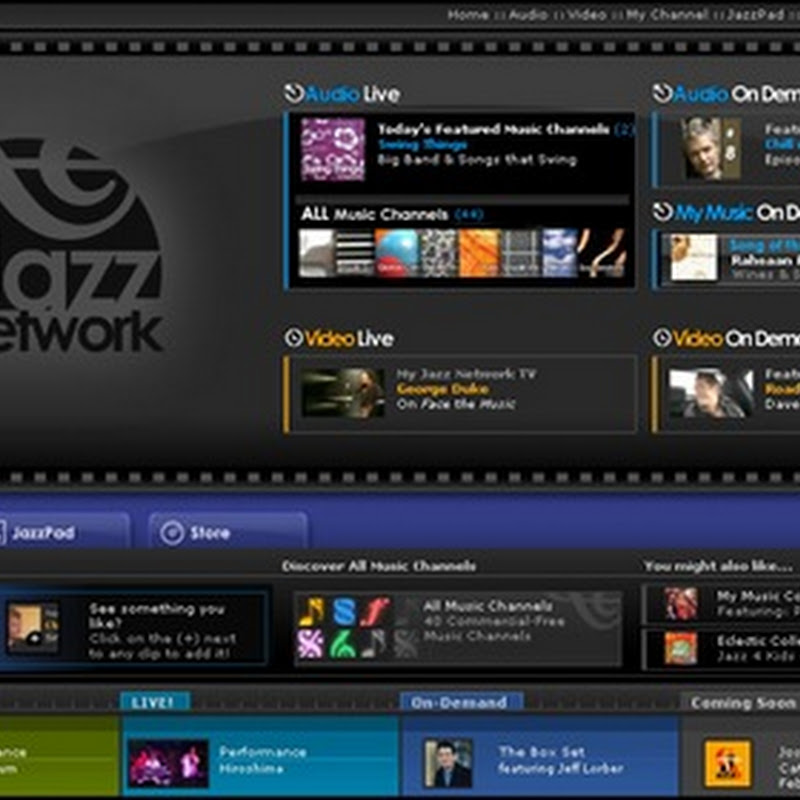Viewport: 800px width, 800px height.
Task: Open the blue-and-white channel thumbnail
Action: tap(559, 253)
